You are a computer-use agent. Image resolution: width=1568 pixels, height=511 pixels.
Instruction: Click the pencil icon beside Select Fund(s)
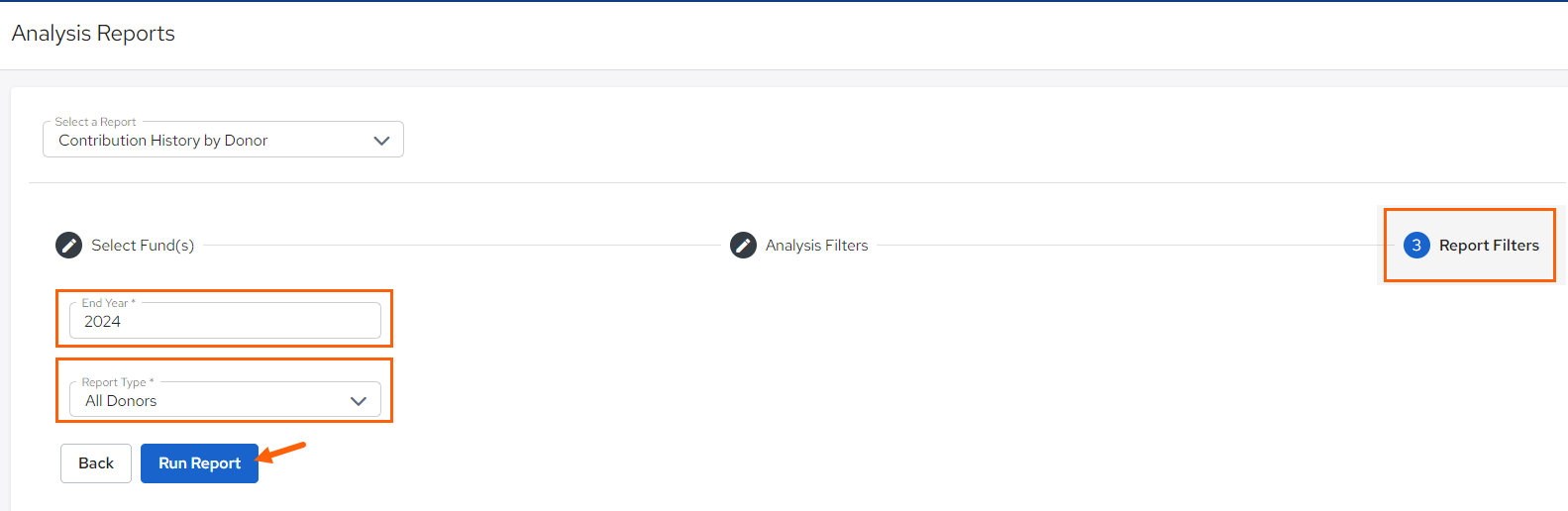tap(68, 245)
